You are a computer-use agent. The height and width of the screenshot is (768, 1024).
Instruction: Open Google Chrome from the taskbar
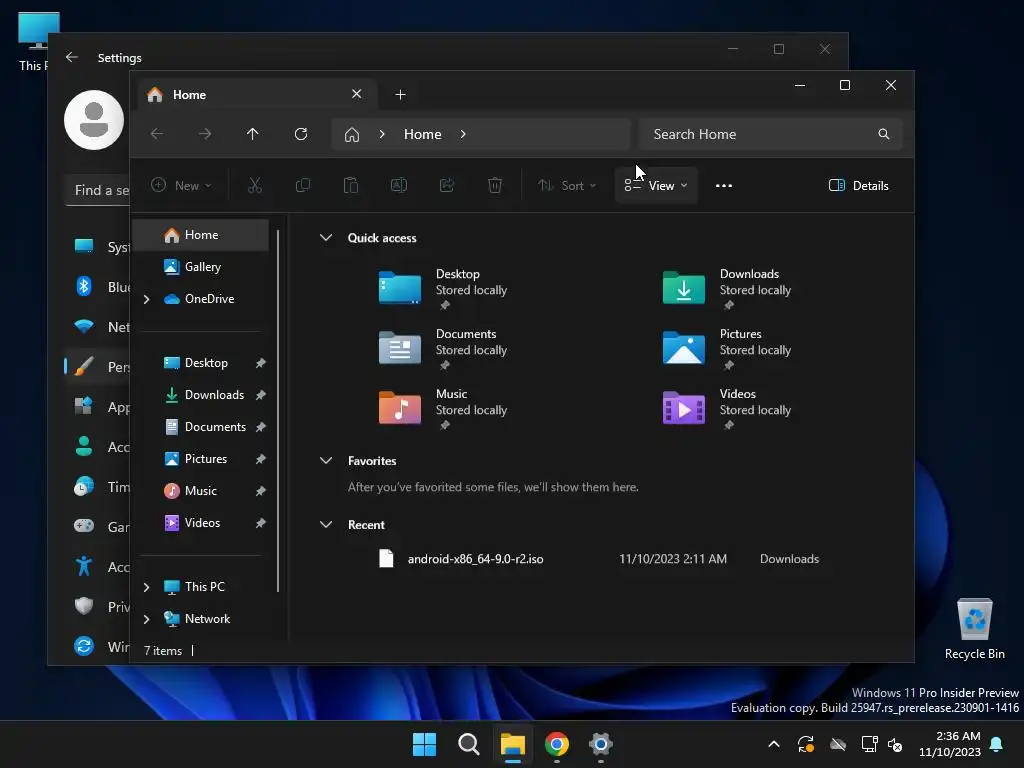(x=557, y=744)
